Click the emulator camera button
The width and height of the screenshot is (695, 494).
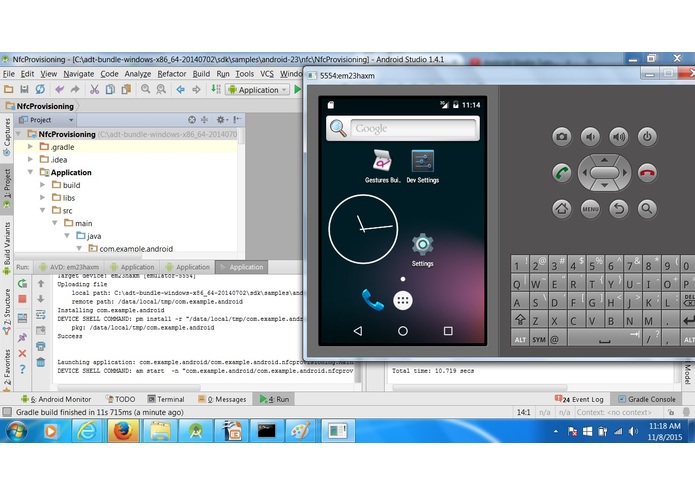562,136
